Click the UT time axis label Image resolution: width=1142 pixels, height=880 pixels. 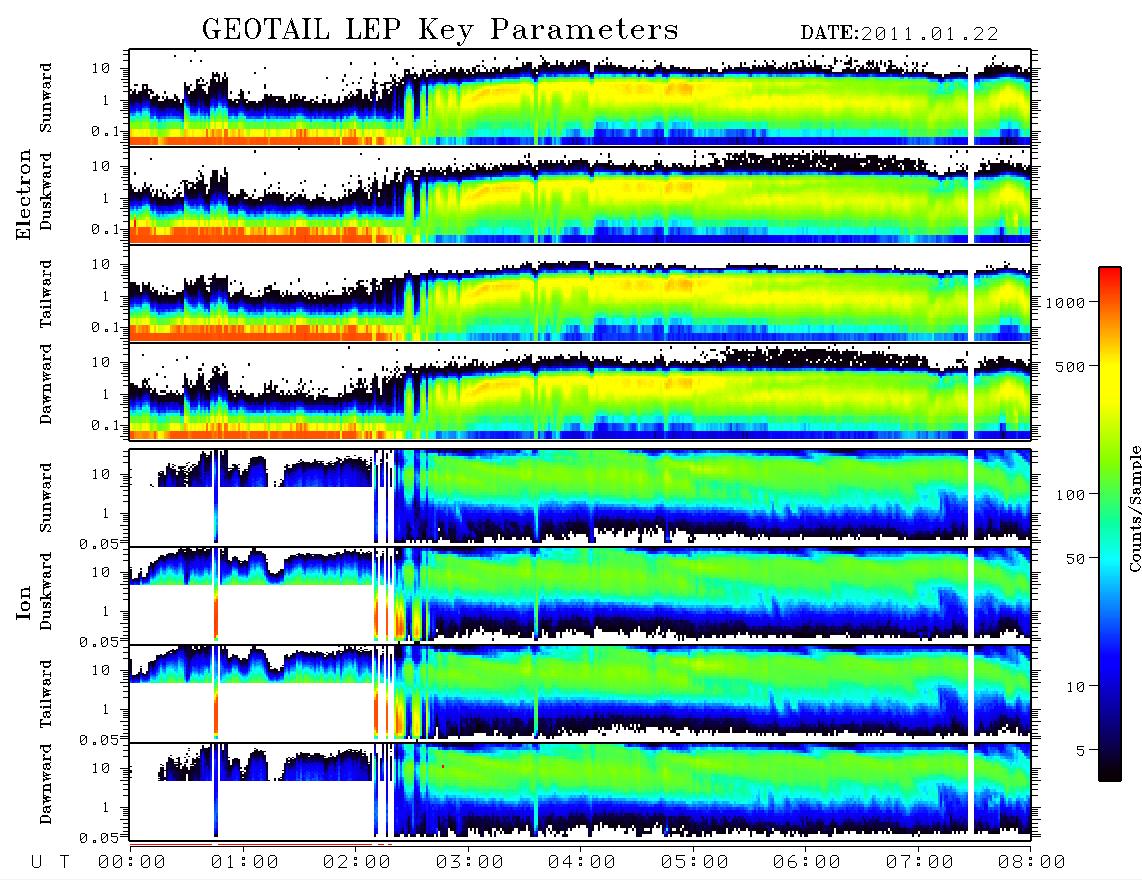[50, 862]
